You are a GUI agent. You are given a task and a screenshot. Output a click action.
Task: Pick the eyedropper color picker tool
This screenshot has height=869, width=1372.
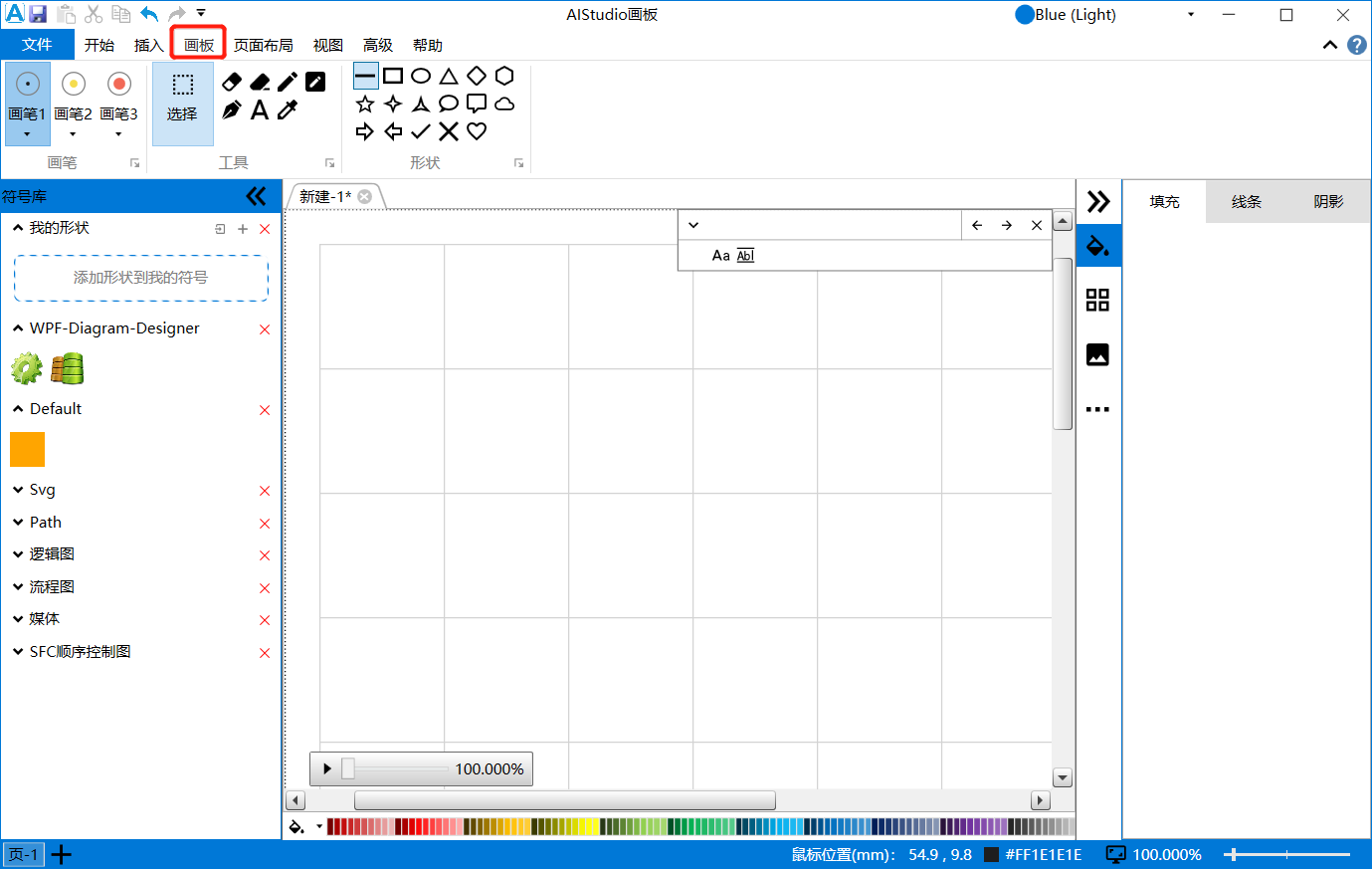pos(288,109)
